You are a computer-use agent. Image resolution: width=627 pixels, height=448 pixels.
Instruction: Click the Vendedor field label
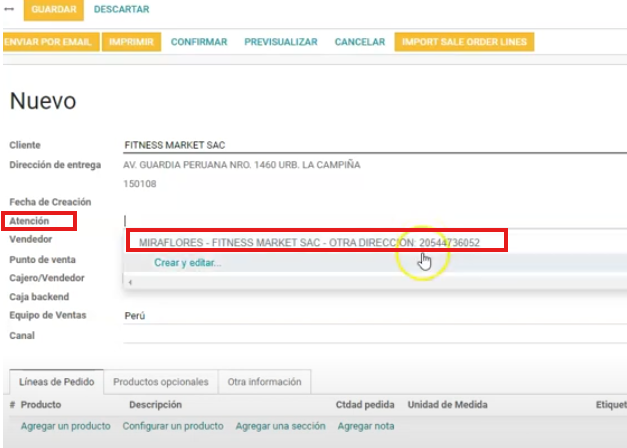pos(31,239)
